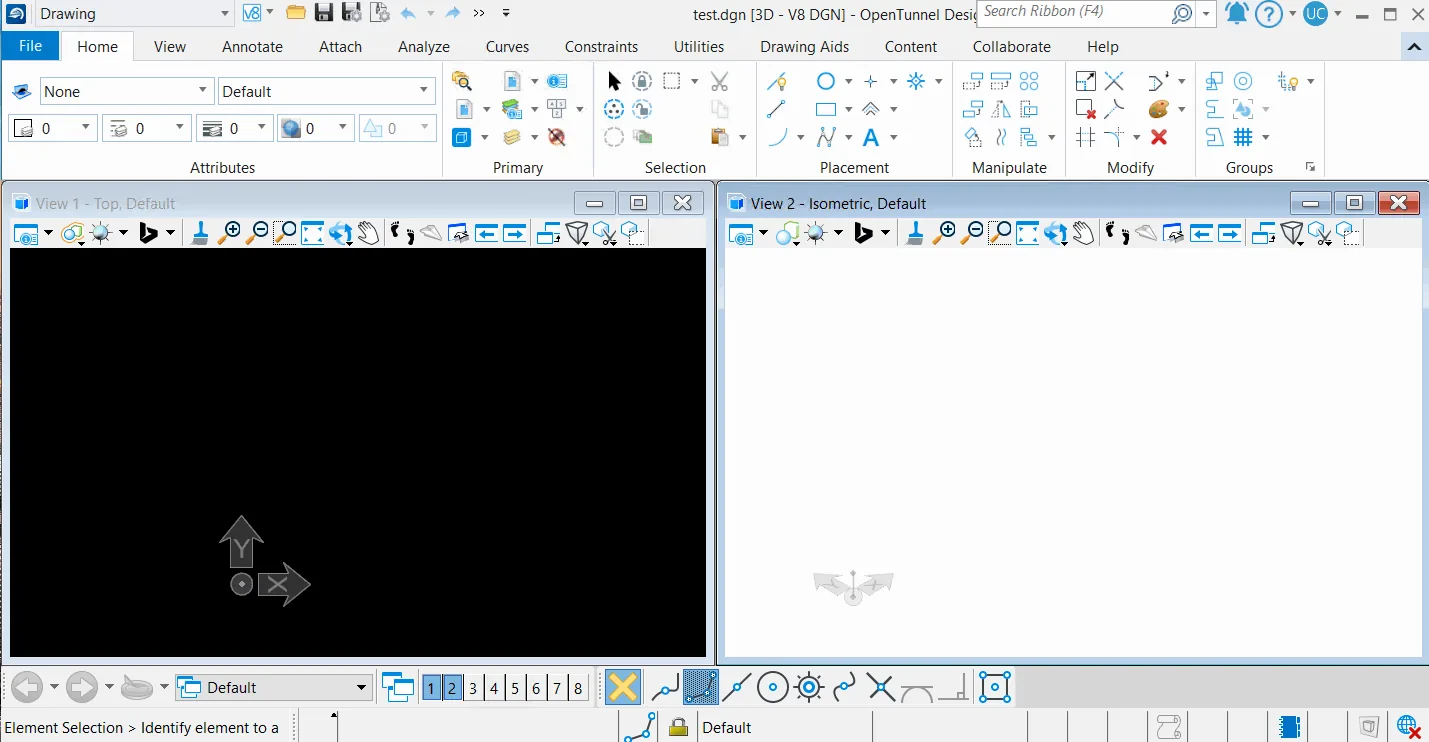Open the Explorer icon in Primary group
This screenshot has width=1429, height=742.
461,81
